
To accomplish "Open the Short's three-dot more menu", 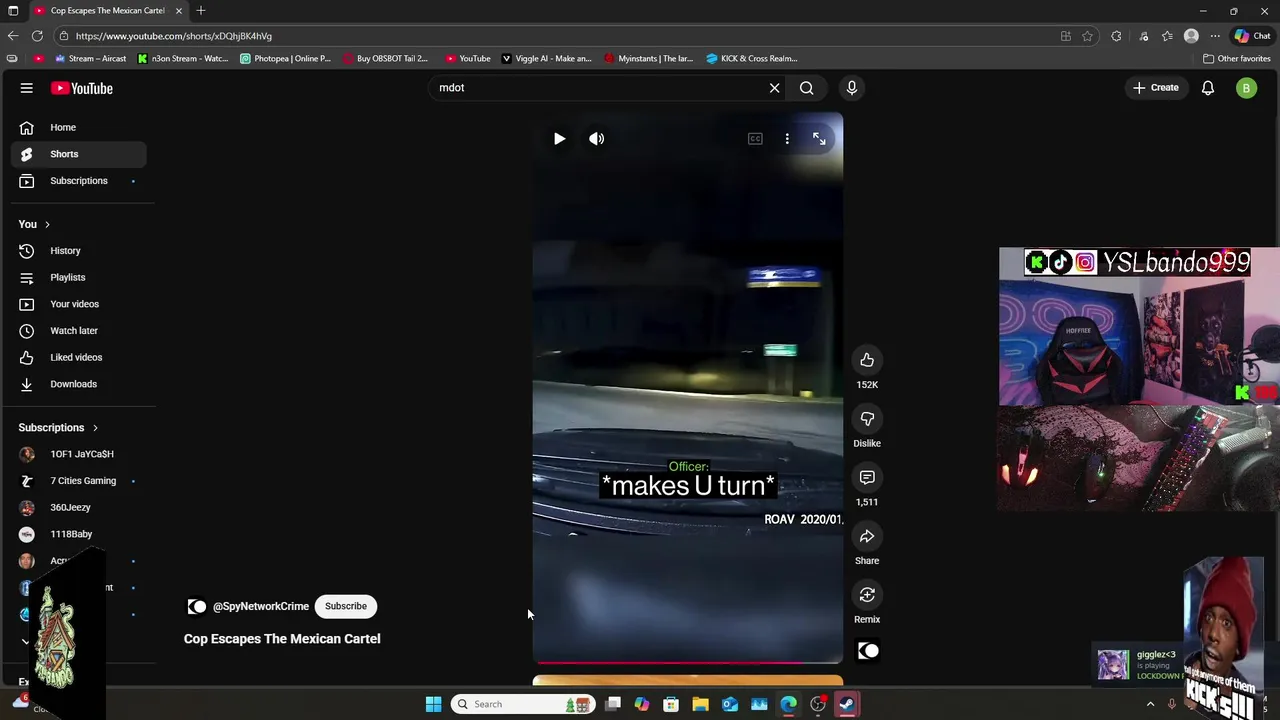I will (x=787, y=139).
